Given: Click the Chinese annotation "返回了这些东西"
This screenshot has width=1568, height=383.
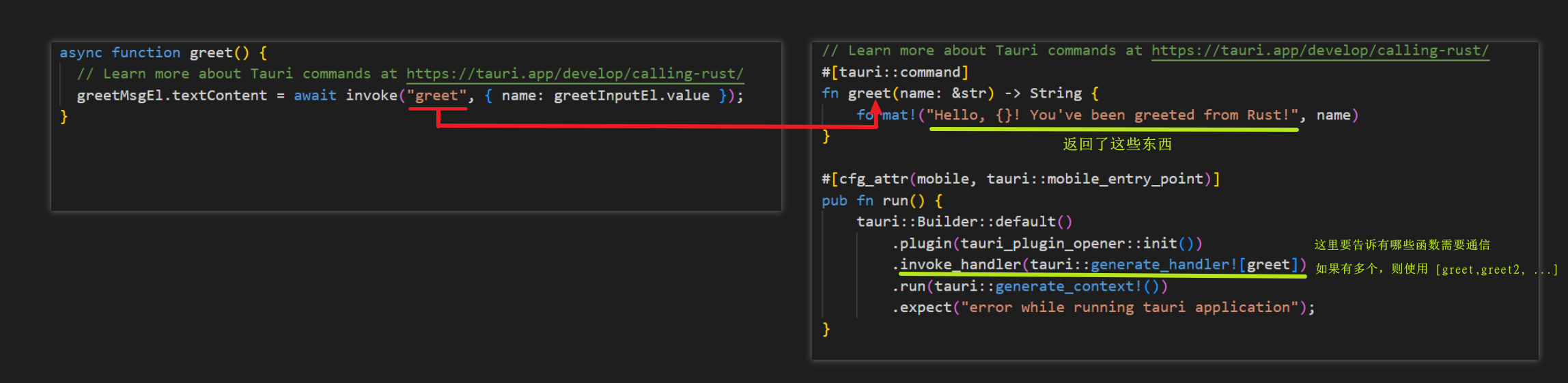Looking at the screenshot, I should (1117, 144).
